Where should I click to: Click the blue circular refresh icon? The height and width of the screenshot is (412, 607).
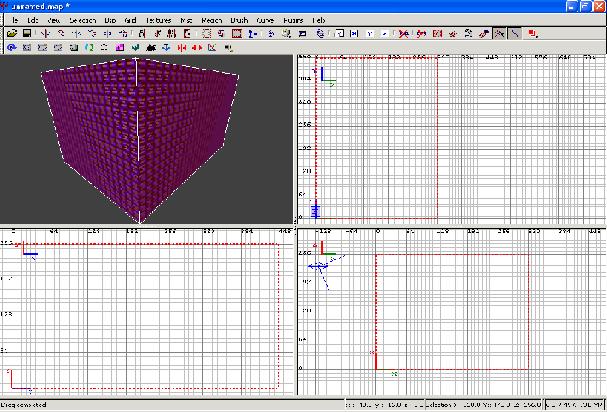point(11,48)
